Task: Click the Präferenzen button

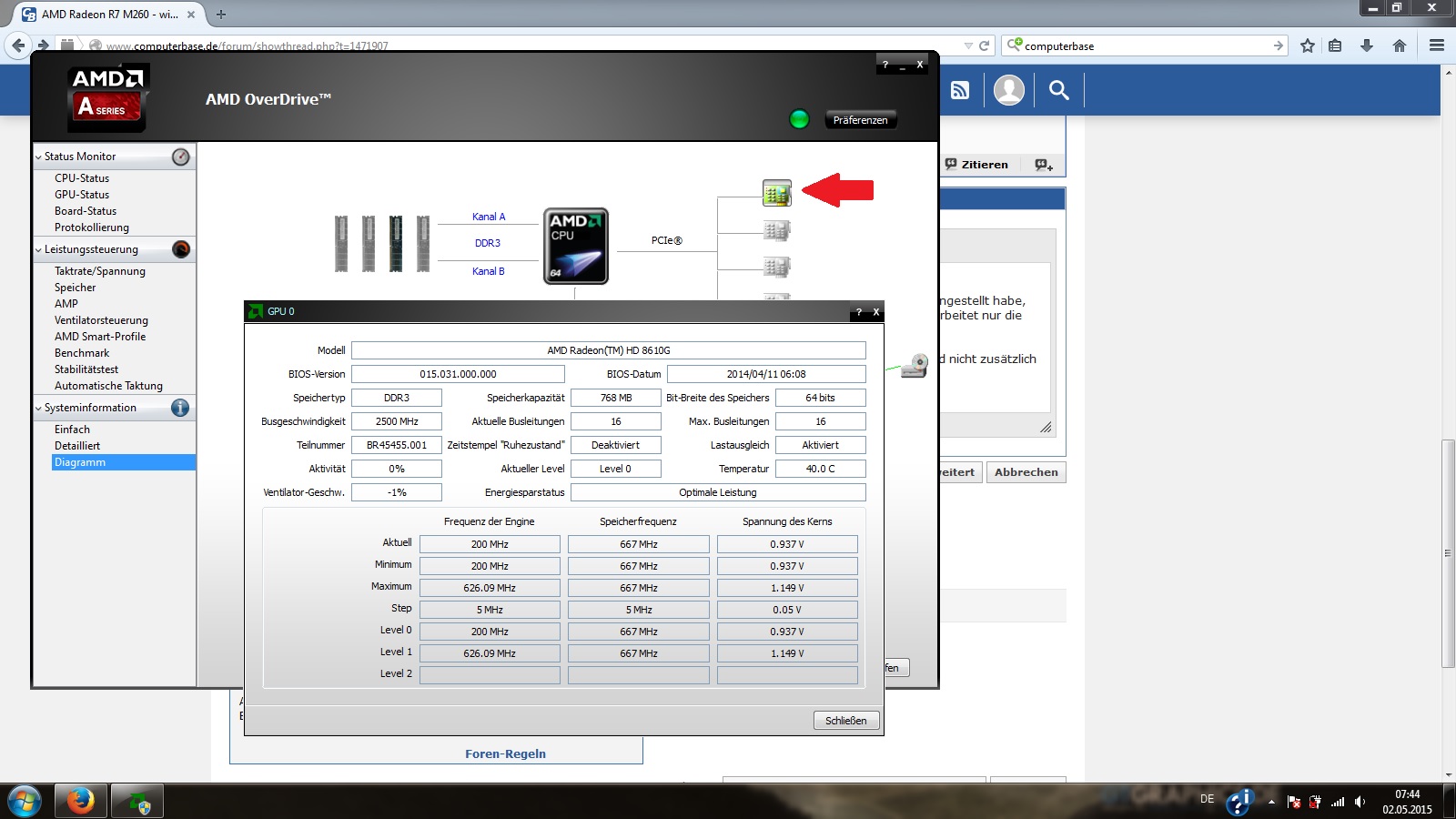Action: (860, 120)
